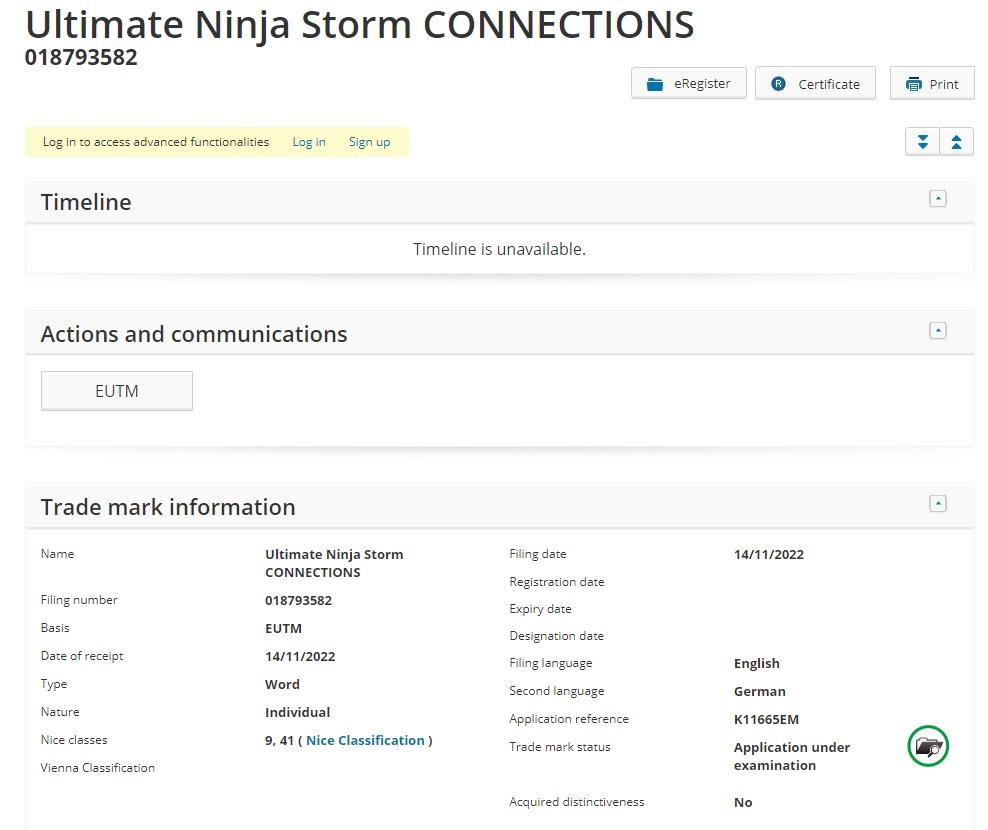This screenshot has width=988, height=830.
Task: Click the page title Ultimate Ninja Storm CONNECTIONS
Action: click(359, 25)
